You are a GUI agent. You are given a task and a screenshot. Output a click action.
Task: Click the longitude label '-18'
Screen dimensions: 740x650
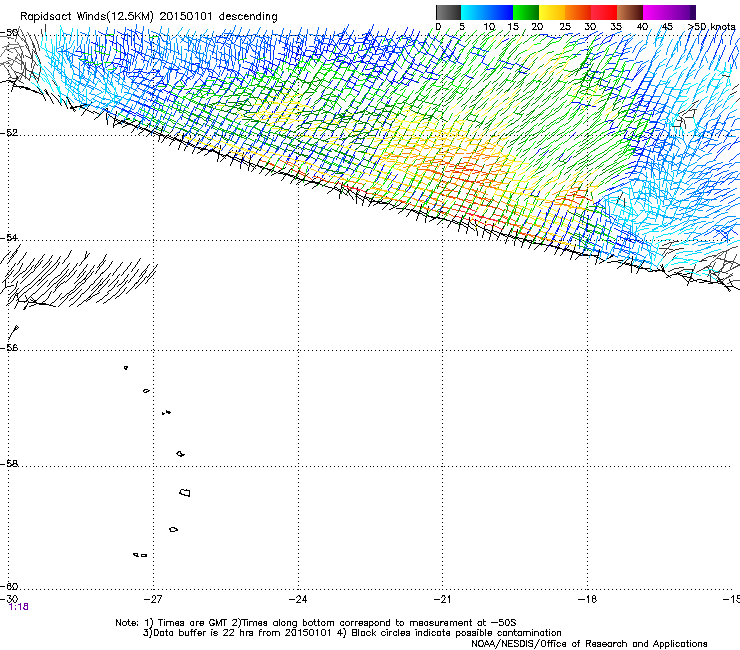click(587, 599)
